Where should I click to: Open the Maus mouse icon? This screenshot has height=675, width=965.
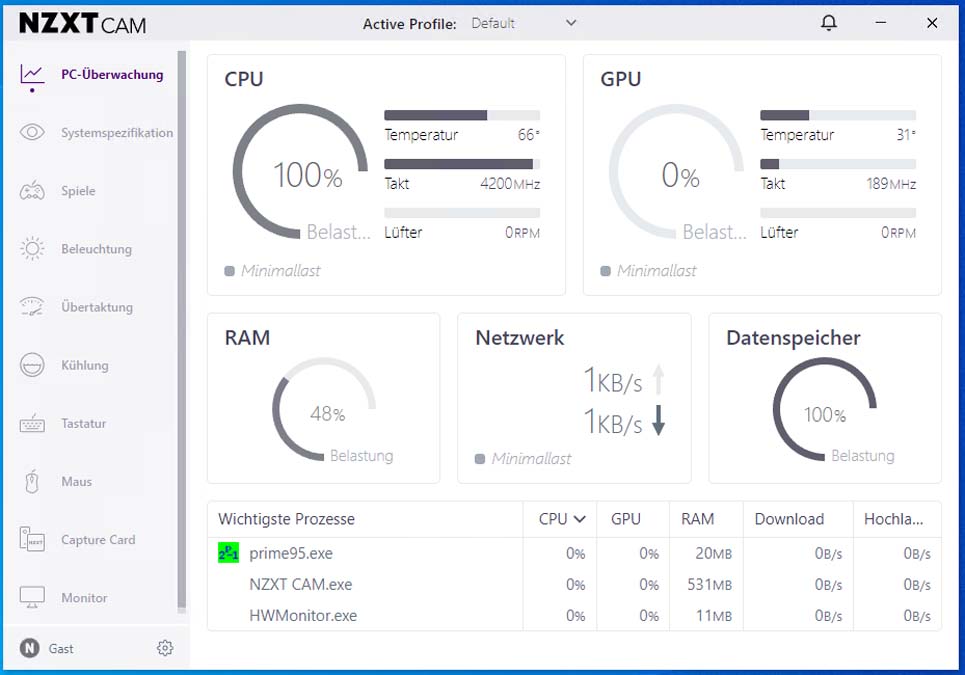click(x=32, y=481)
